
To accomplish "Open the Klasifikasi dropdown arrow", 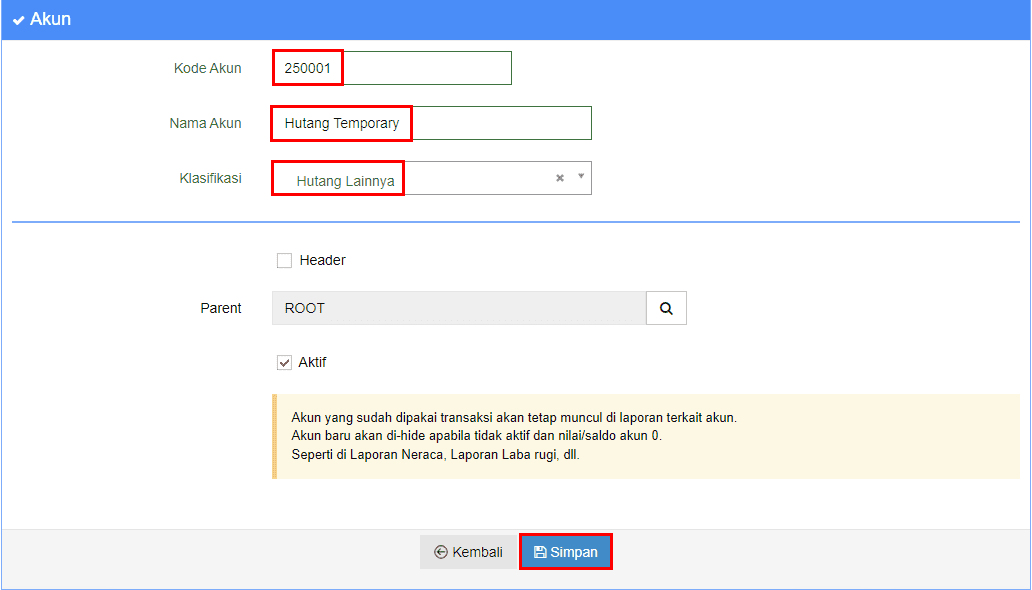I will (580, 176).
